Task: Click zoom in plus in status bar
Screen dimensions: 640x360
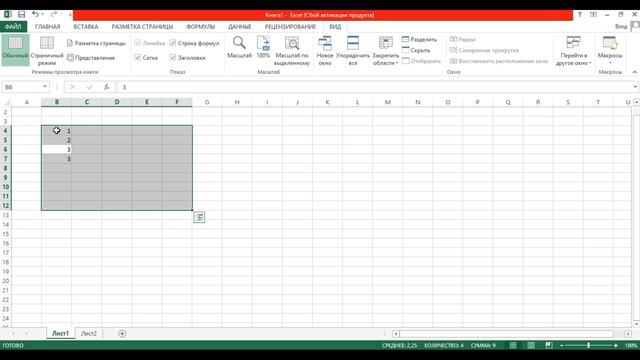Action: click(x=616, y=345)
